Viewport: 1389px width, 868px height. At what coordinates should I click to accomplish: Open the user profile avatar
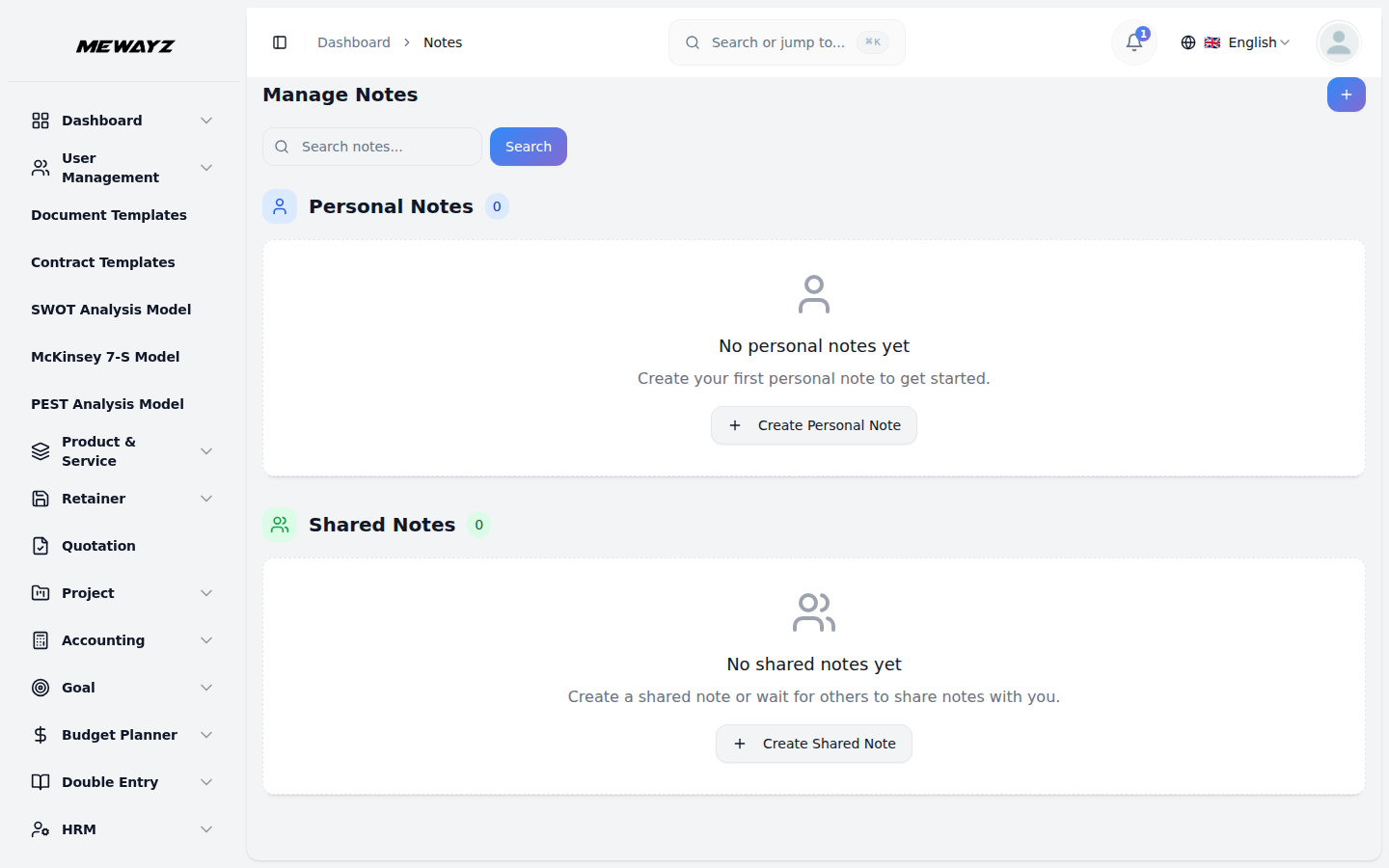tap(1338, 42)
